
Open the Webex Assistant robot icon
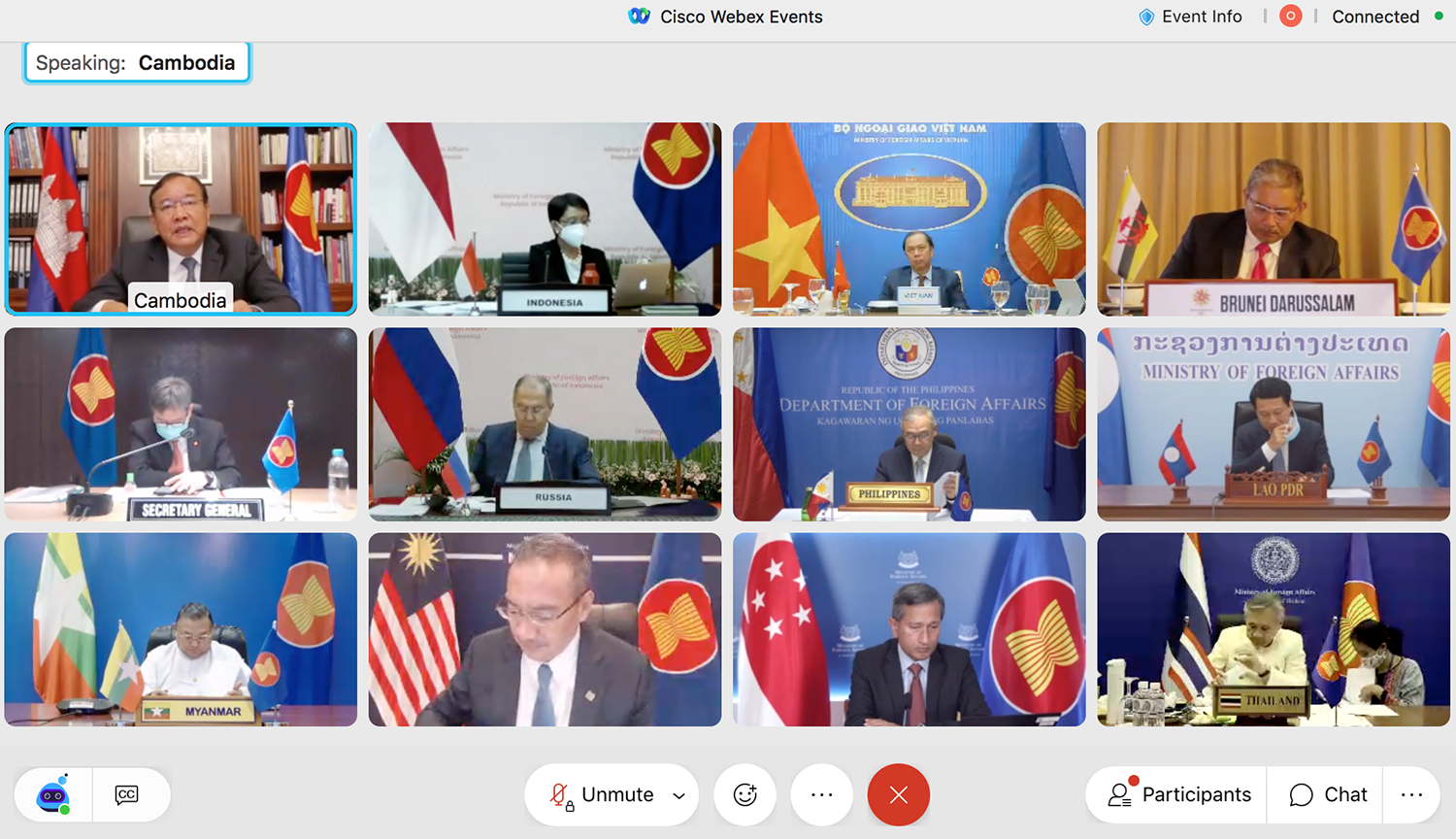click(53, 795)
